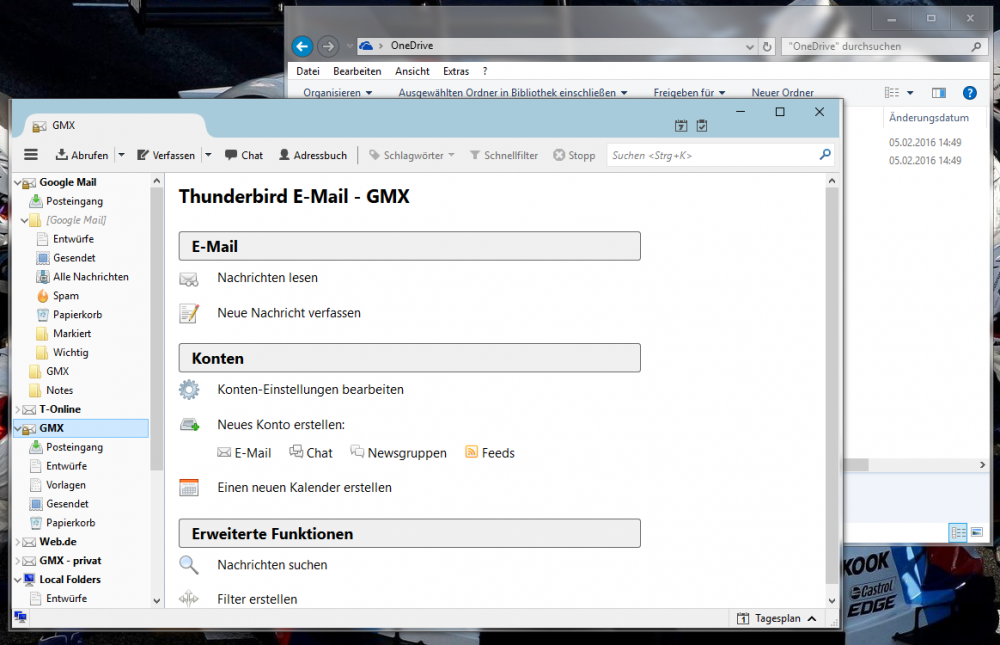Expand the T-Online account
Viewport: 1000px width, 645px height.
18,410
